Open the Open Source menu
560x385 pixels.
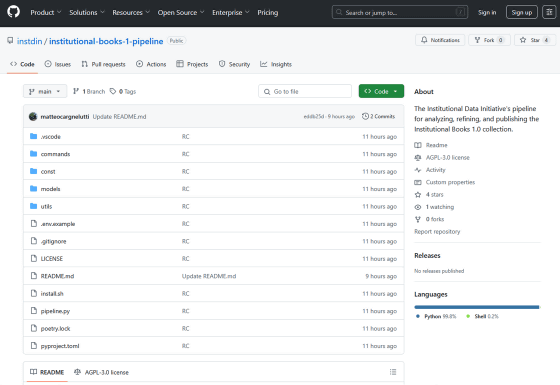coord(181,12)
